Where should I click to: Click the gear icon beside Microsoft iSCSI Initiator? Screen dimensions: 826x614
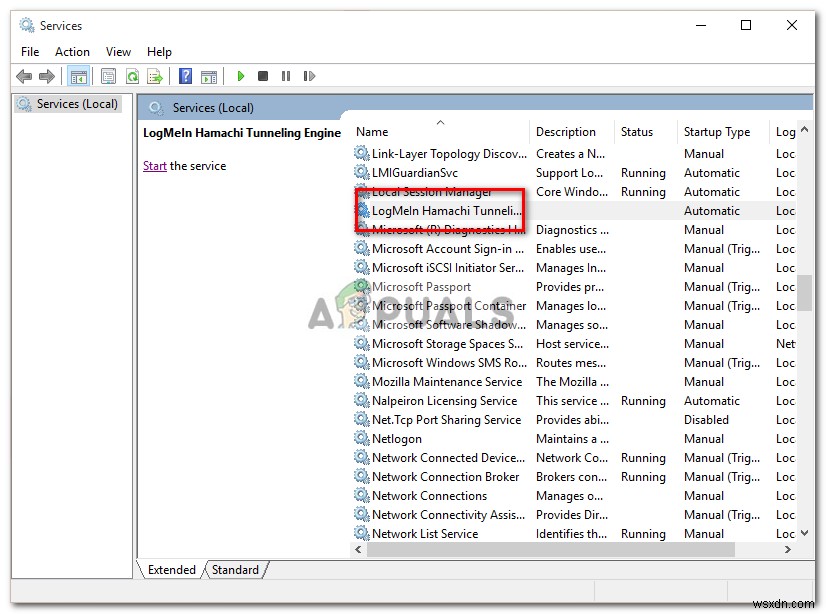click(361, 267)
